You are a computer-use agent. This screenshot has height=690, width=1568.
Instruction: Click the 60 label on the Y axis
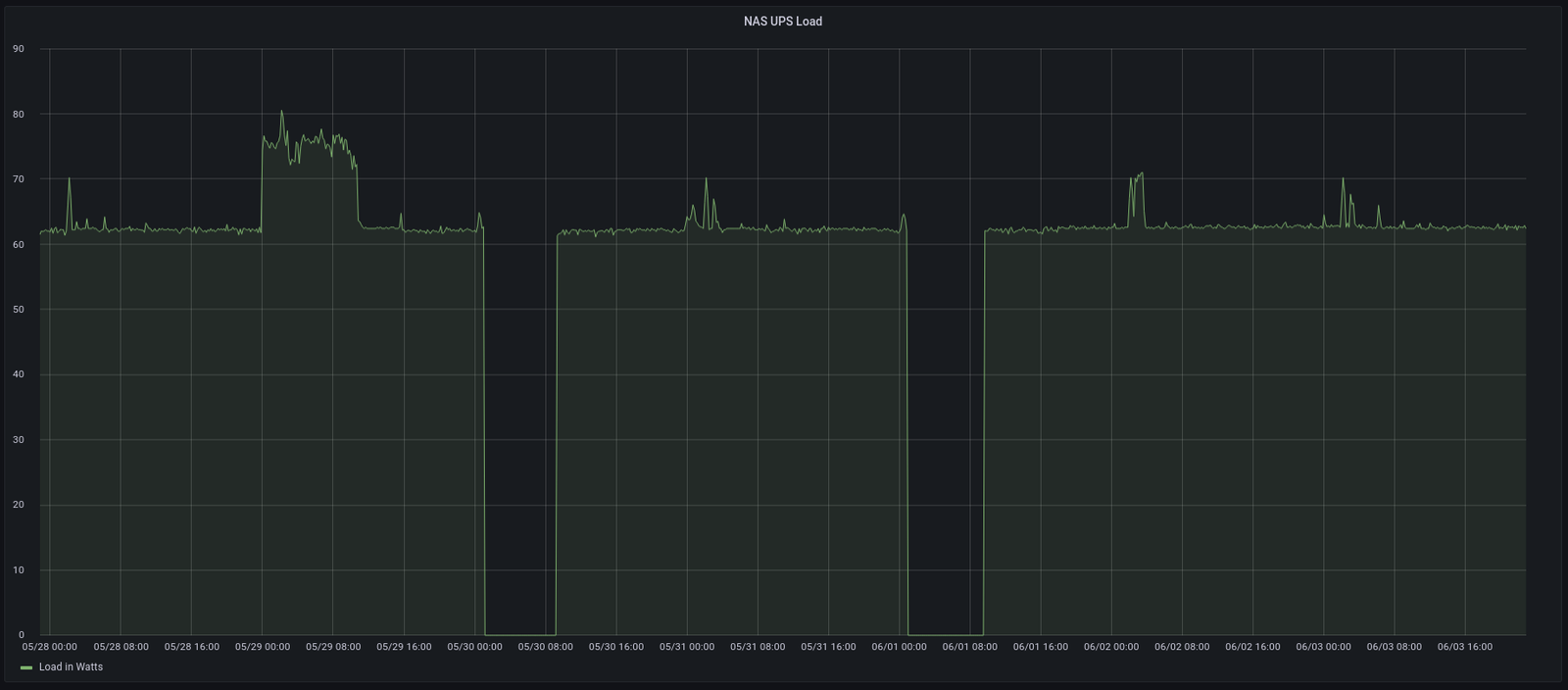(19, 244)
